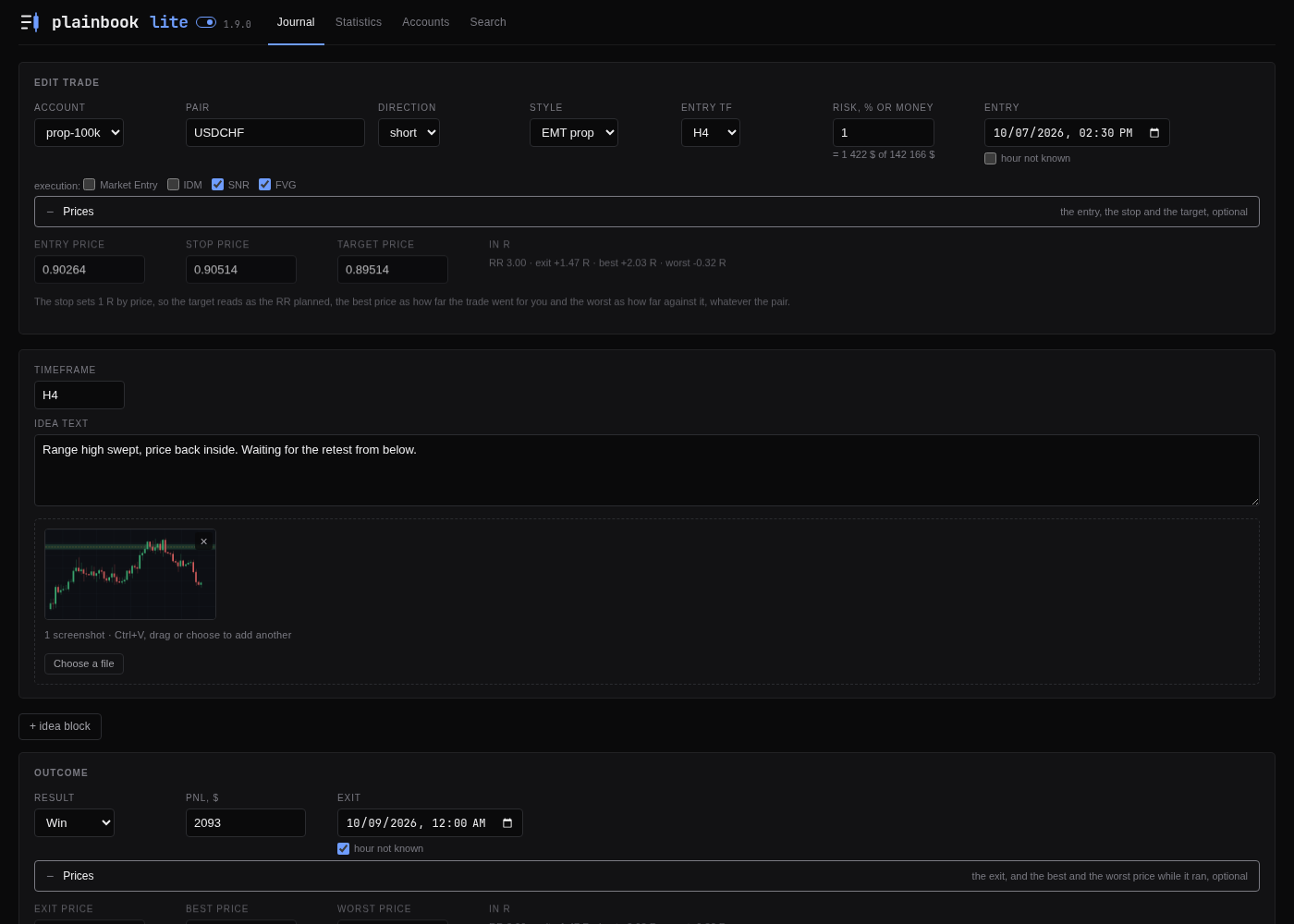Image resolution: width=1294 pixels, height=924 pixels.
Task: Click the plainbook logo icon
Action: click(30, 22)
